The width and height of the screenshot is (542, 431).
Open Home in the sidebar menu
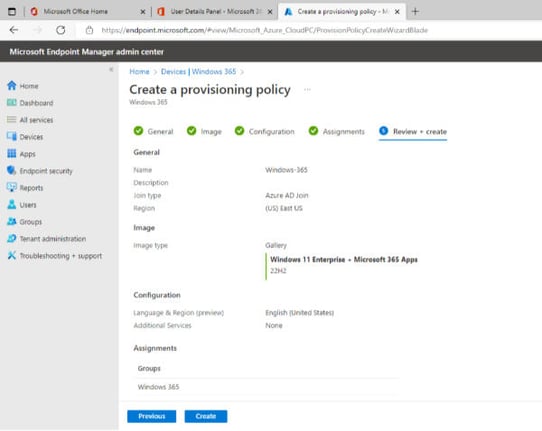click(29, 86)
